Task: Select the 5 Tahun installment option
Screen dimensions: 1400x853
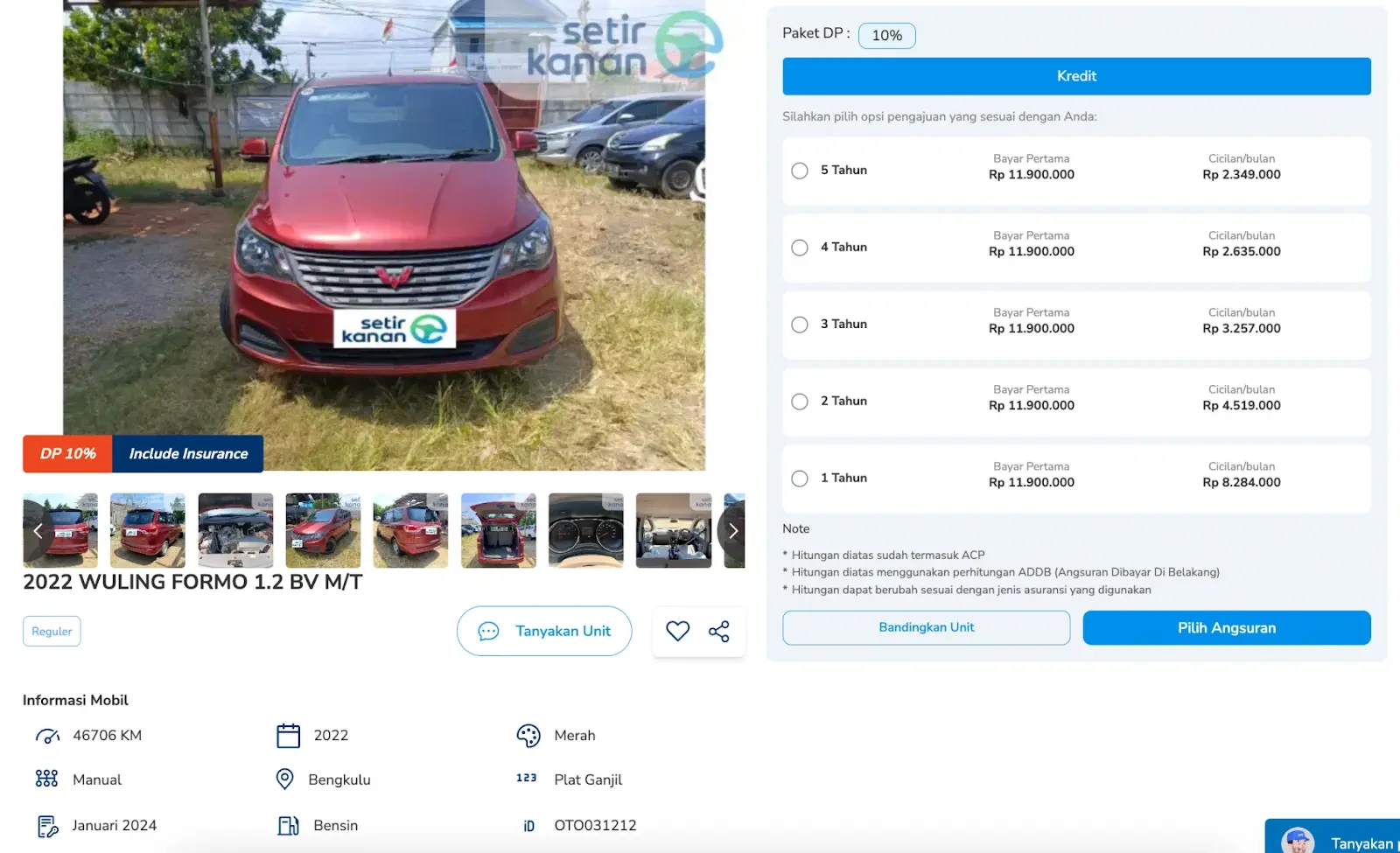Action: [799, 171]
